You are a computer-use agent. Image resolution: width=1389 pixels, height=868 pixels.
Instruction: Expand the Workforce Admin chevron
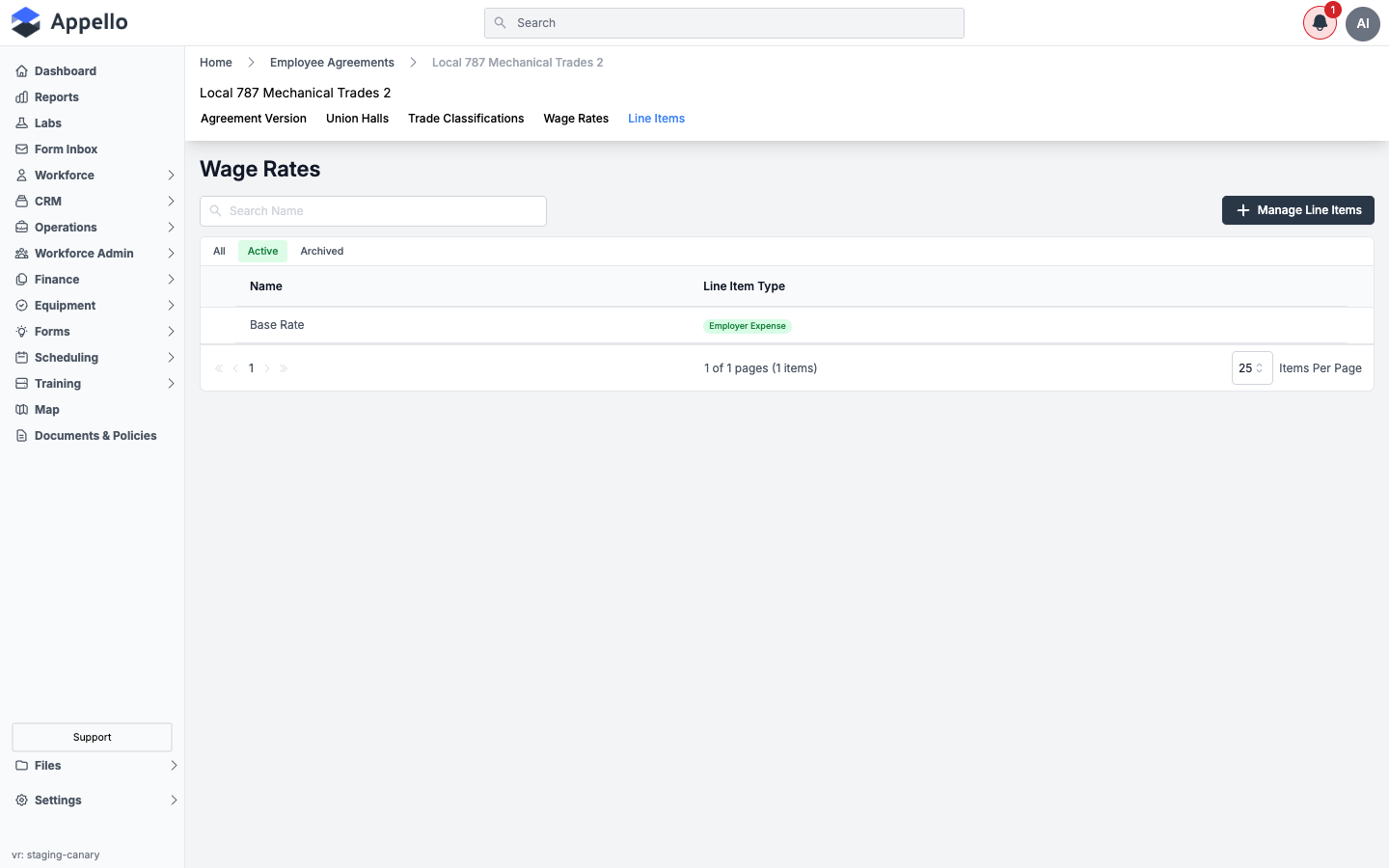pyautogui.click(x=171, y=254)
